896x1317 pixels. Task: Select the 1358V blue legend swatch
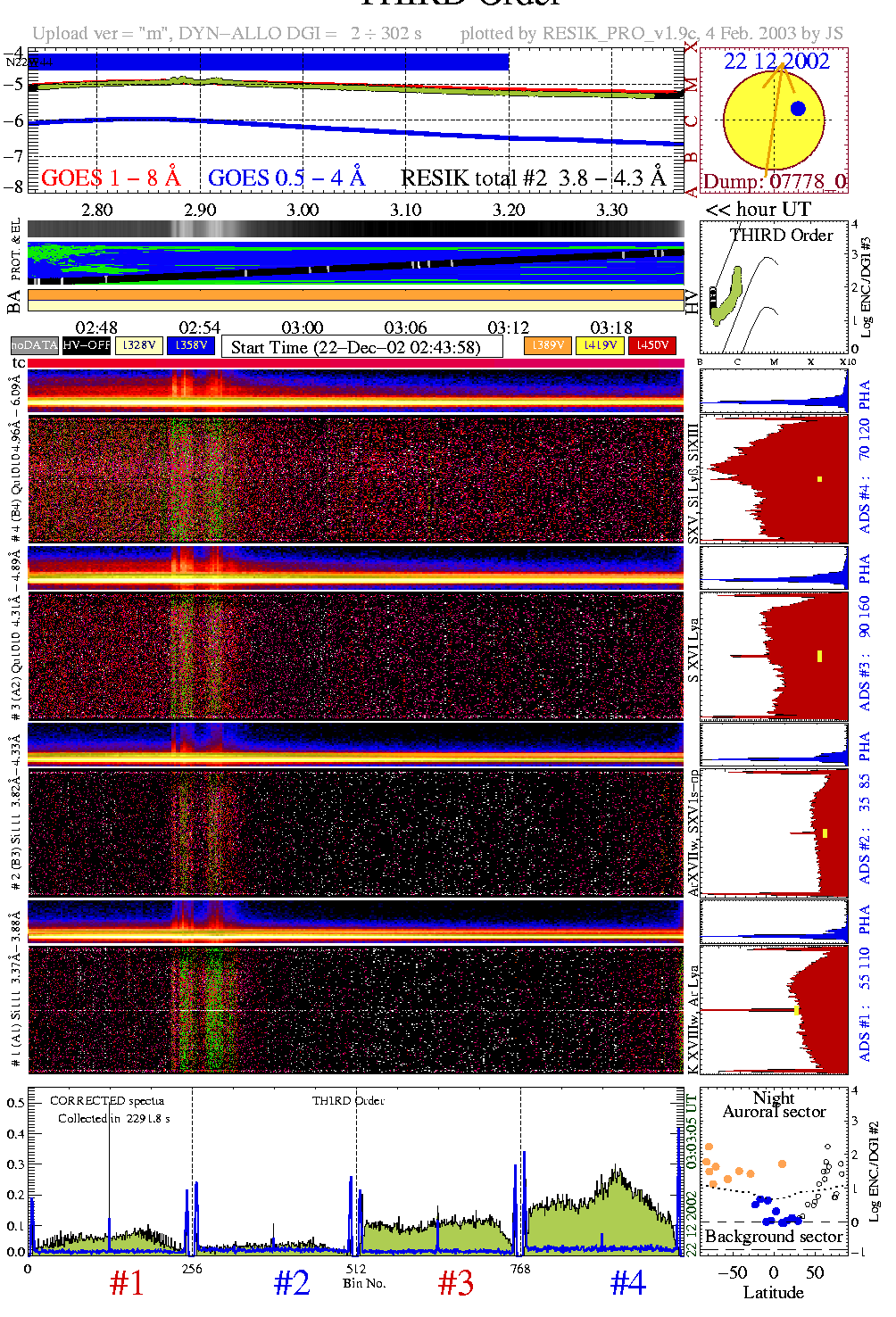click(191, 345)
